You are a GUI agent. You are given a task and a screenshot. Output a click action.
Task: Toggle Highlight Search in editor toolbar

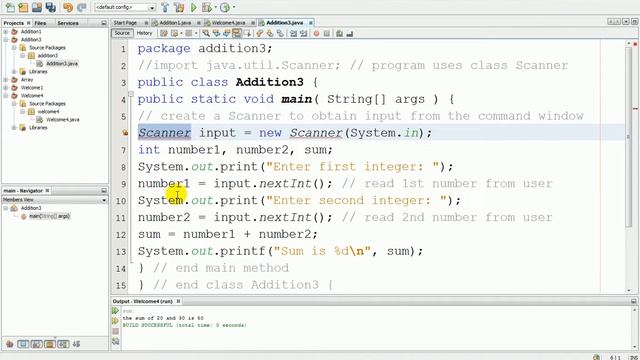236,33
